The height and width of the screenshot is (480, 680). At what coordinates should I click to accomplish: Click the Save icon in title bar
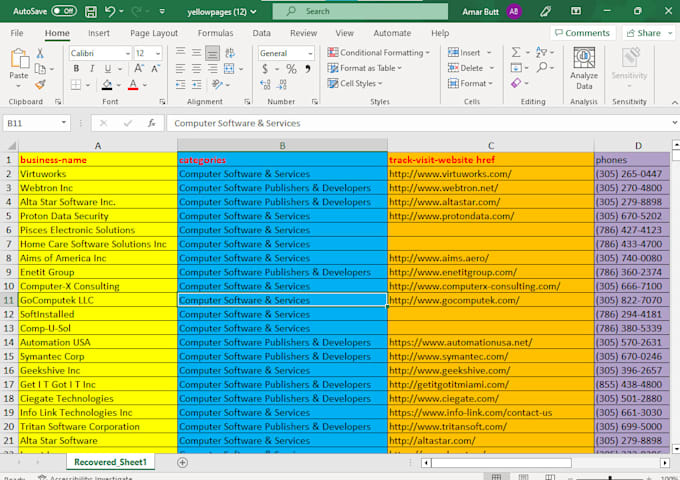click(91, 12)
